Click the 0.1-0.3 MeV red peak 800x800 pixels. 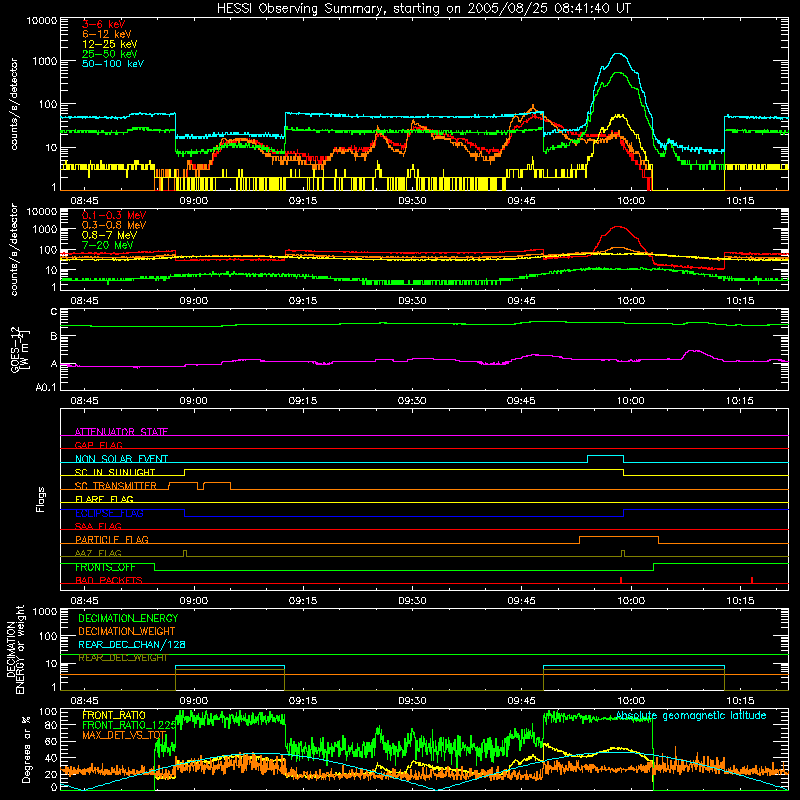click(x=618, y=227)
